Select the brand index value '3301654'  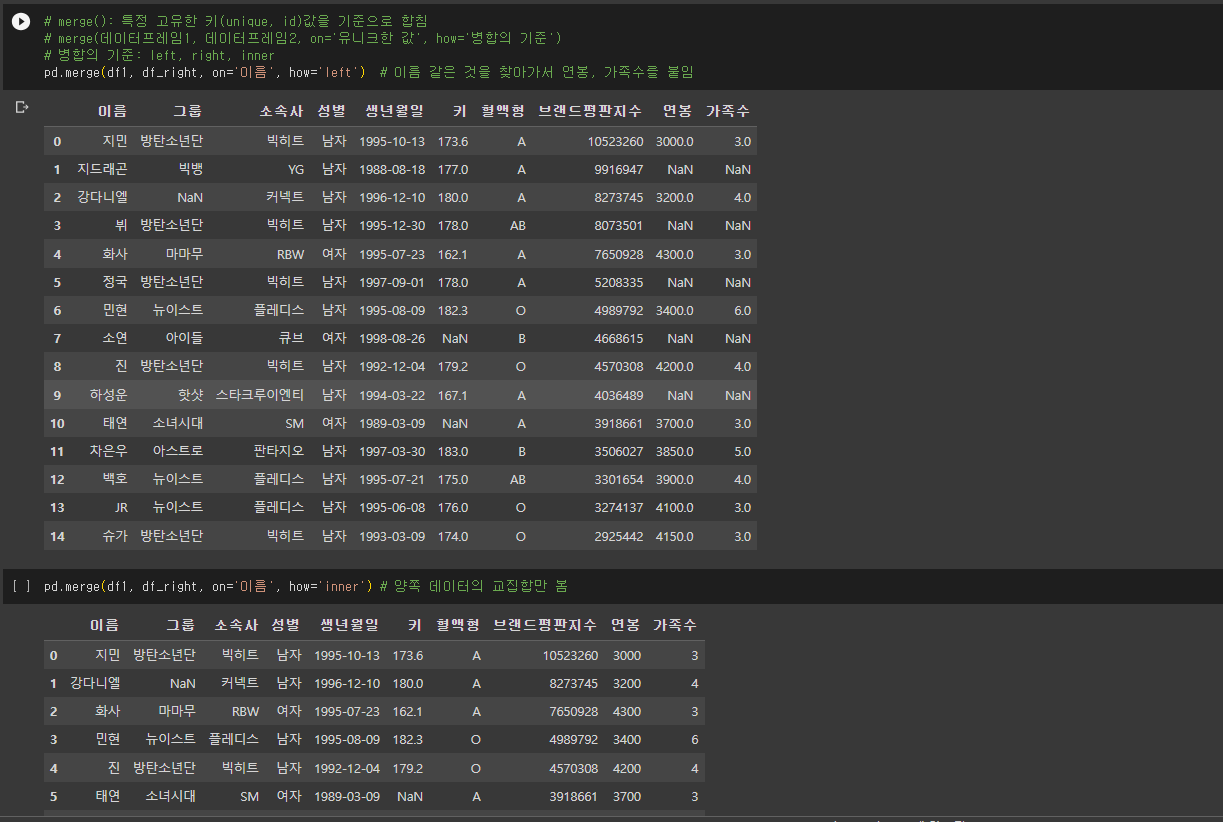pyautogui.click(x=619, y=479)
